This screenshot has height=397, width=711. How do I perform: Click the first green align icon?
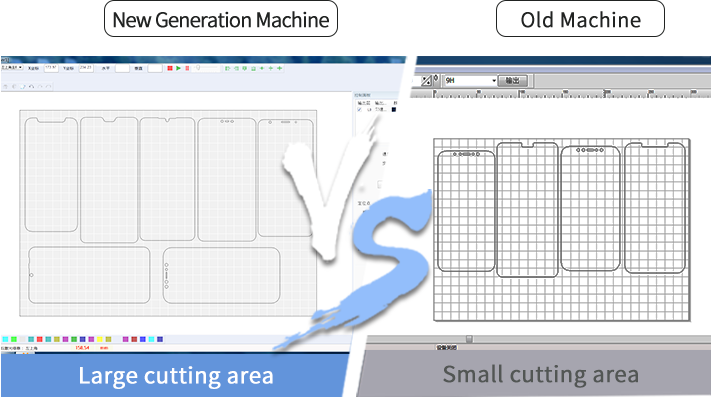(228, 68)
